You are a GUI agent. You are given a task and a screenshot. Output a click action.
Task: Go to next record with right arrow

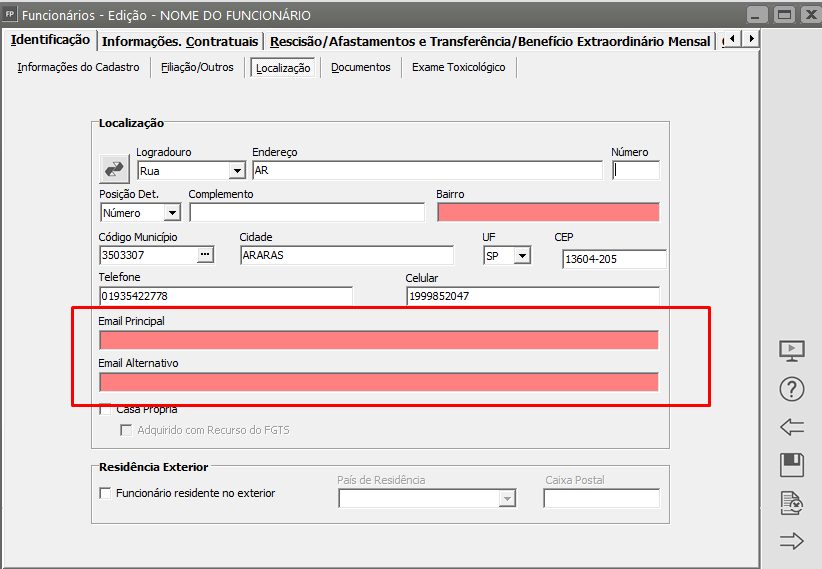(x=791, y=541)
